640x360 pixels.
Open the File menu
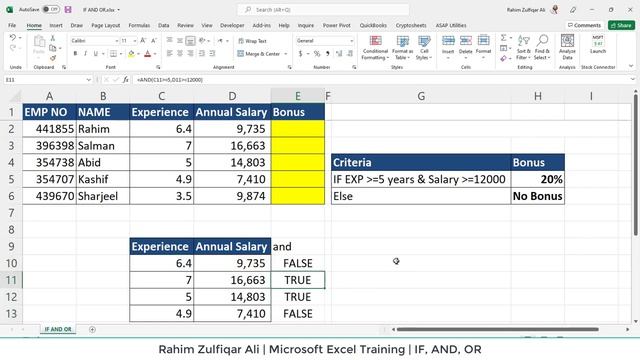tap(12, 25)
